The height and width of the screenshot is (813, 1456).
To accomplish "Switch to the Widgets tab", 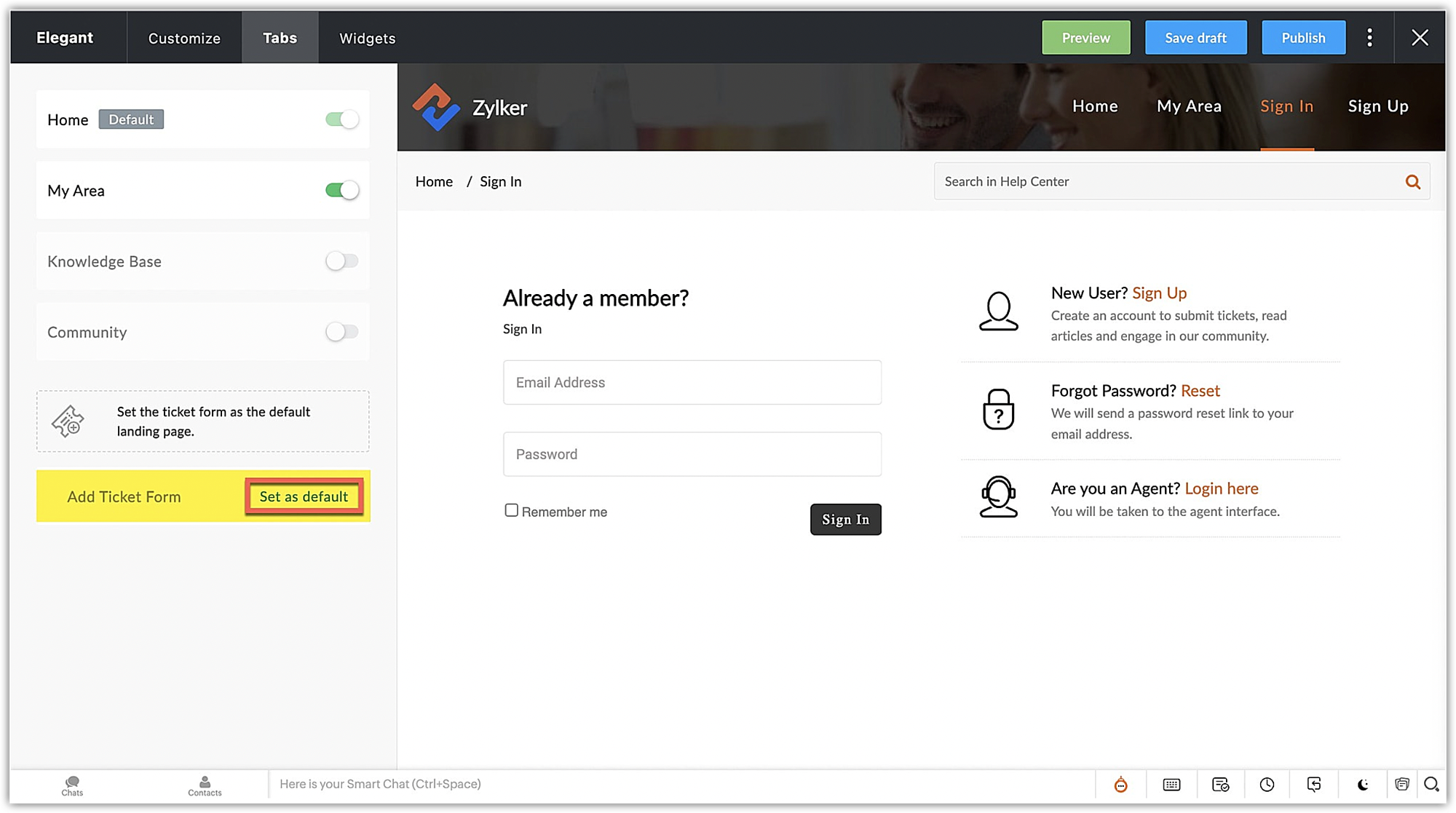I will click(367, 38).
